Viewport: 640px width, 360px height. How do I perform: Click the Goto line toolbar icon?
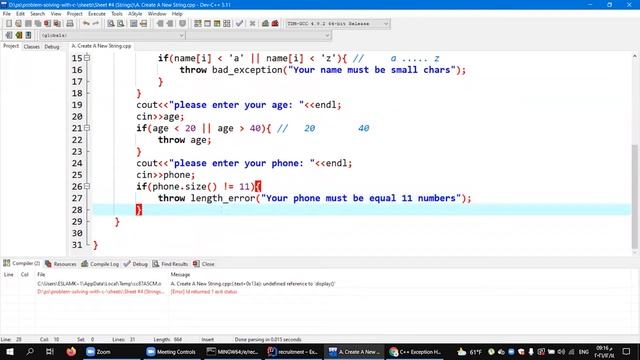(143, 24)
